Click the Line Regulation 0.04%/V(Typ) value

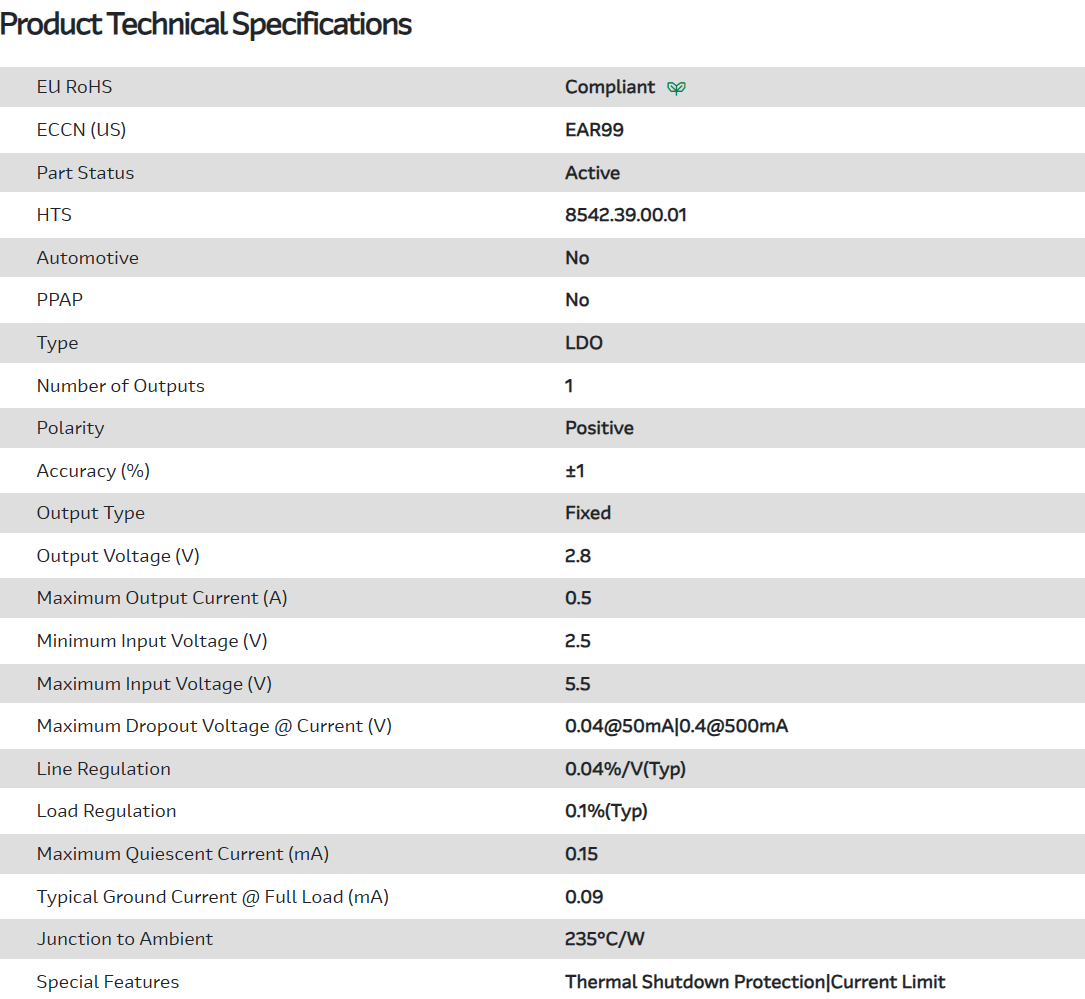(x=625, y=769)
